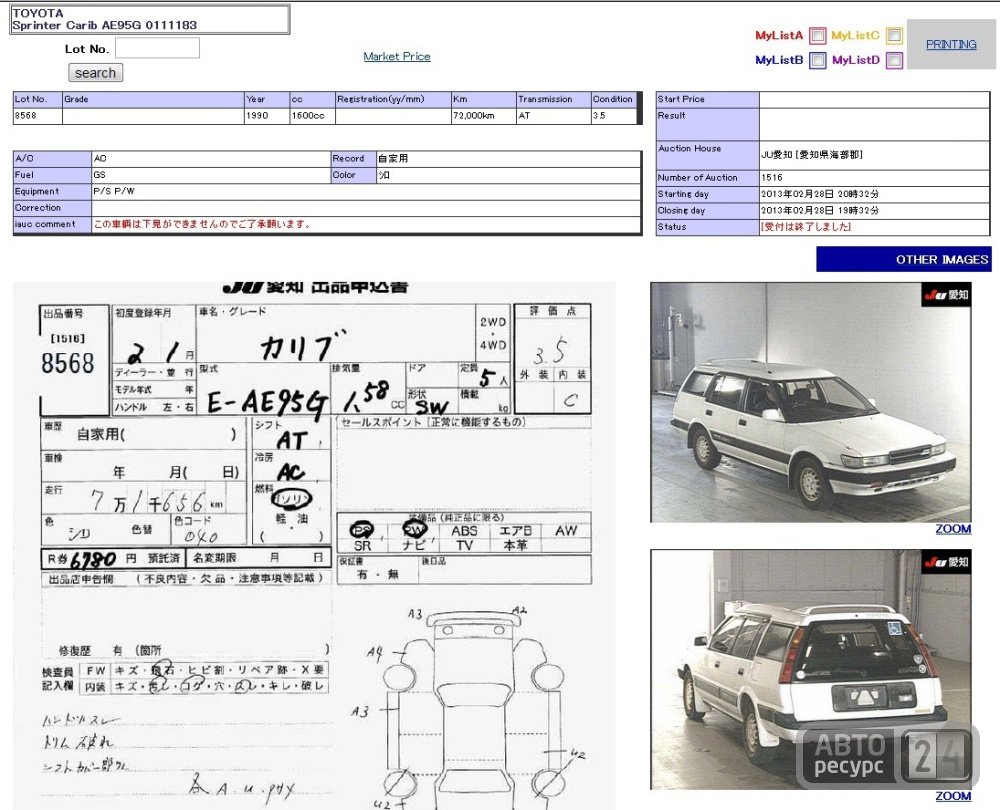Tick the MyListA checkbox
The width and height of the screenshot is (1000, 810).
coord(818,36)
